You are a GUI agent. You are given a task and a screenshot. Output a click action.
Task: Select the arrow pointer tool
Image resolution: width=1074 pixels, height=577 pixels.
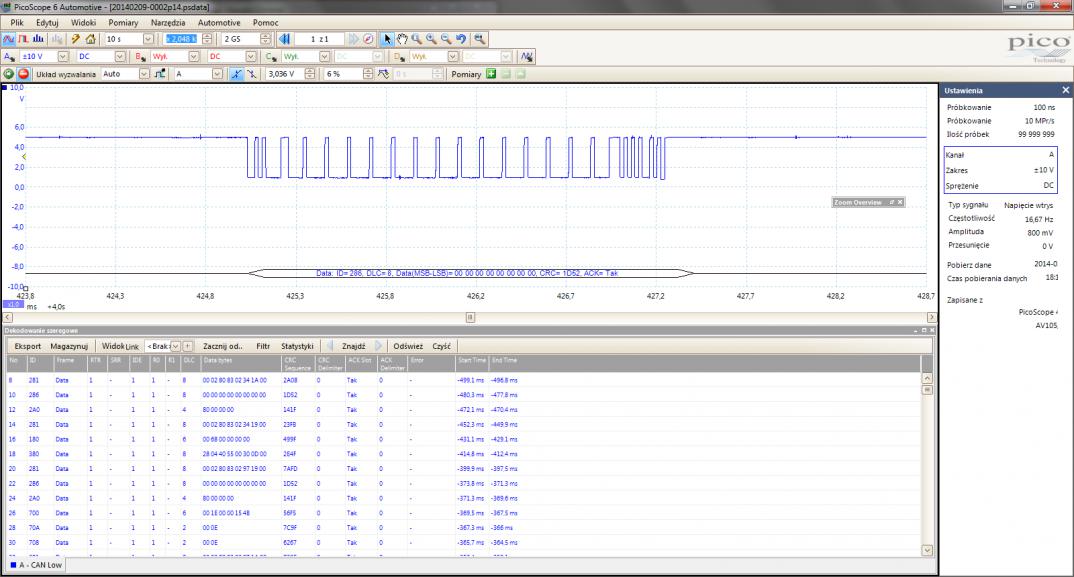pyautogui.click(x=388, y=39)
